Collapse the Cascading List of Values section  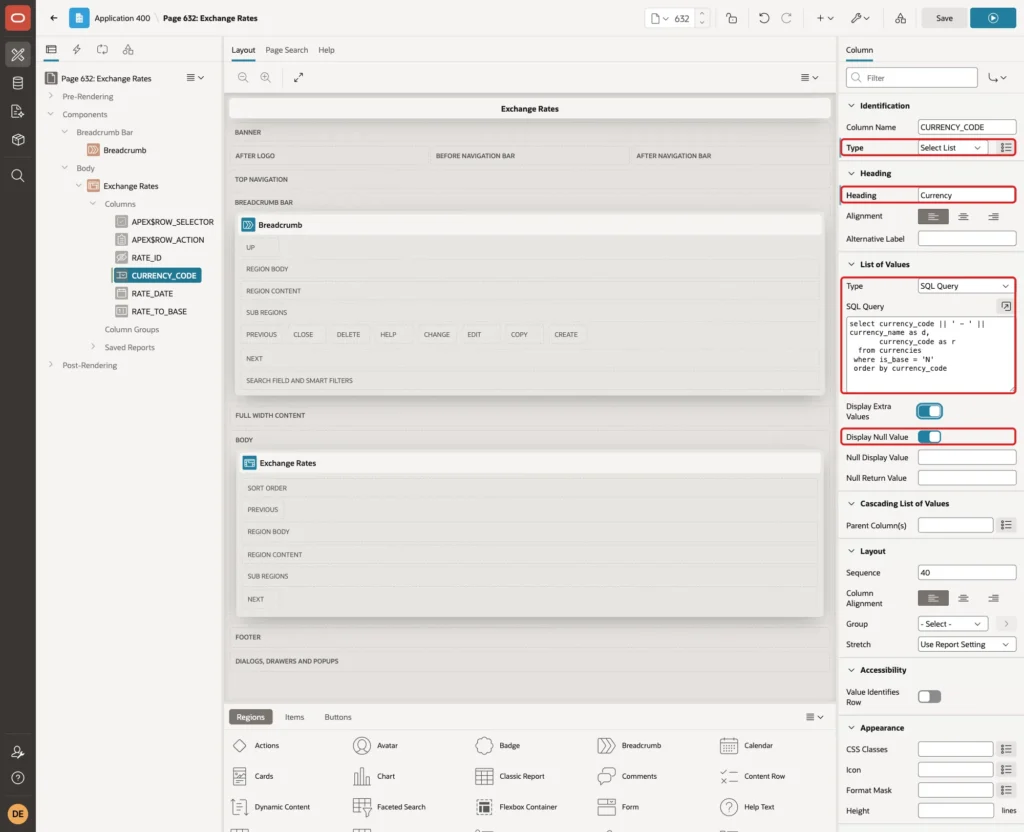(851, 504)
